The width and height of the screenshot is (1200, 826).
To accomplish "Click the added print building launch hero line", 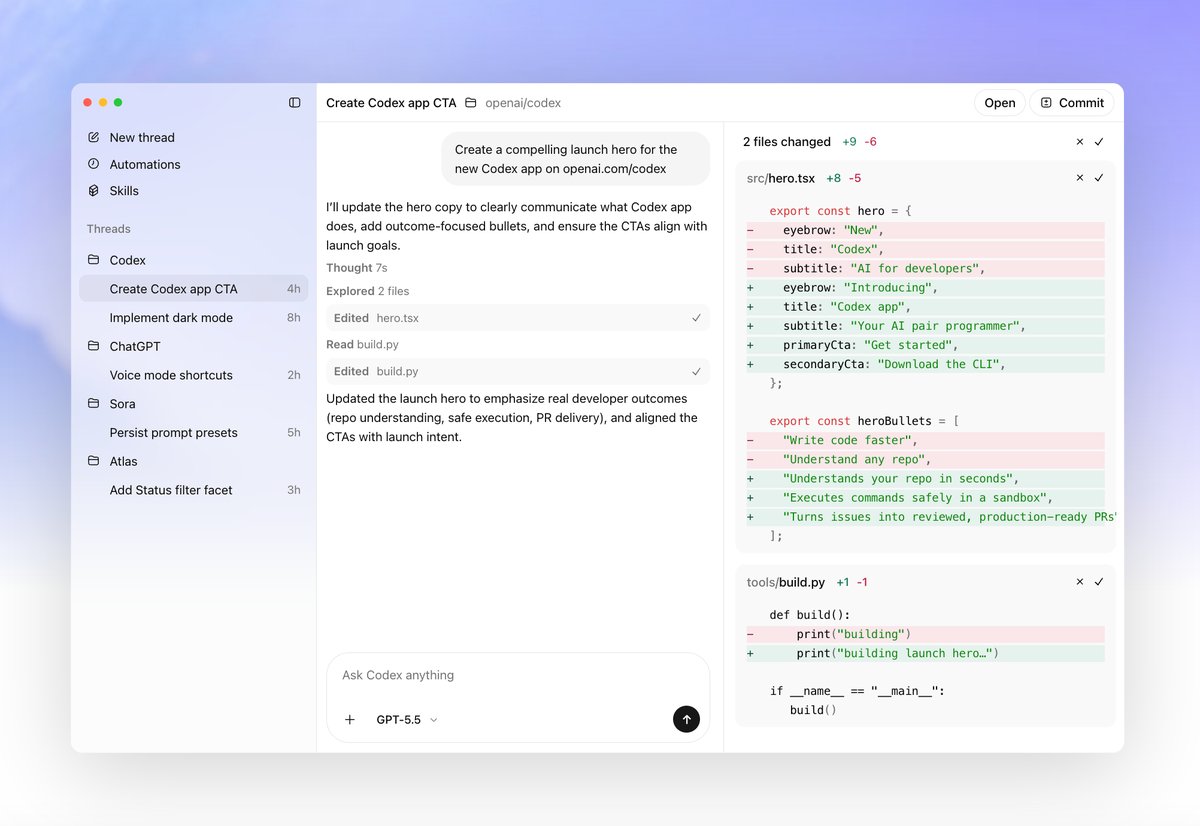I will [925, 653].
